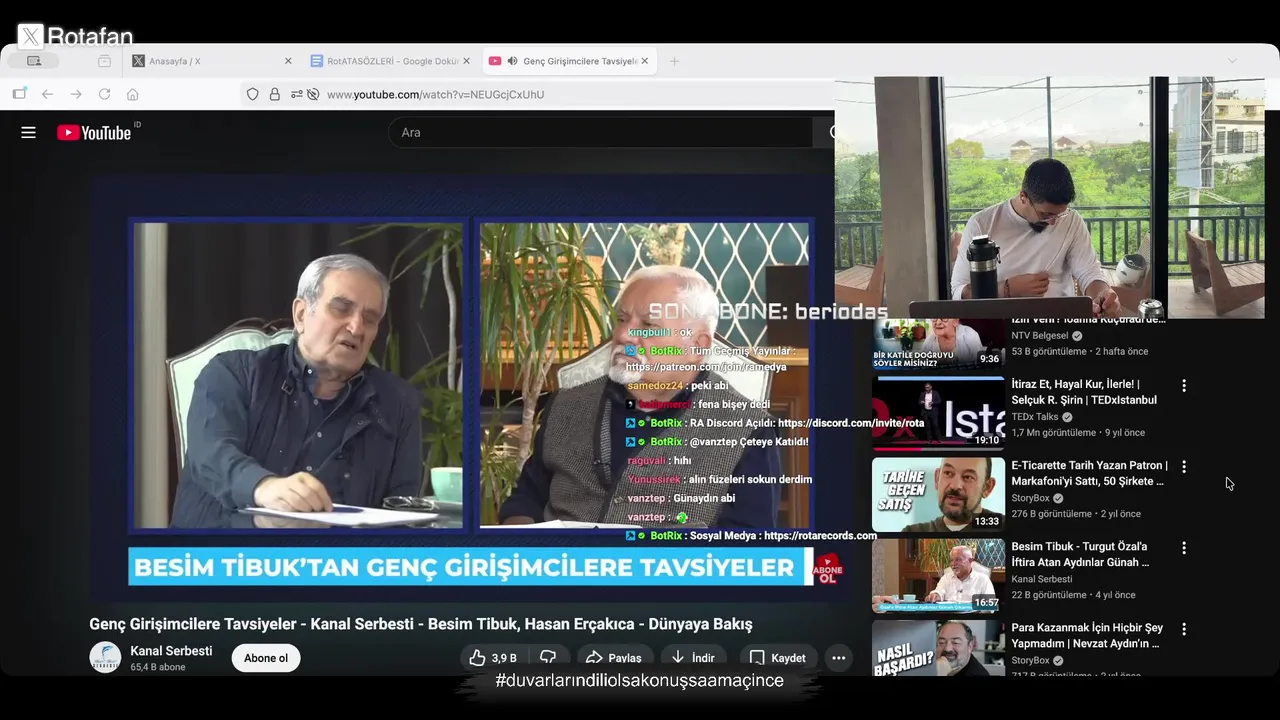Click Kanal Serbesti under Besim Tibuk suggestion
The width and height of the screenshot is (1280, 720).
pos(1041,579)
